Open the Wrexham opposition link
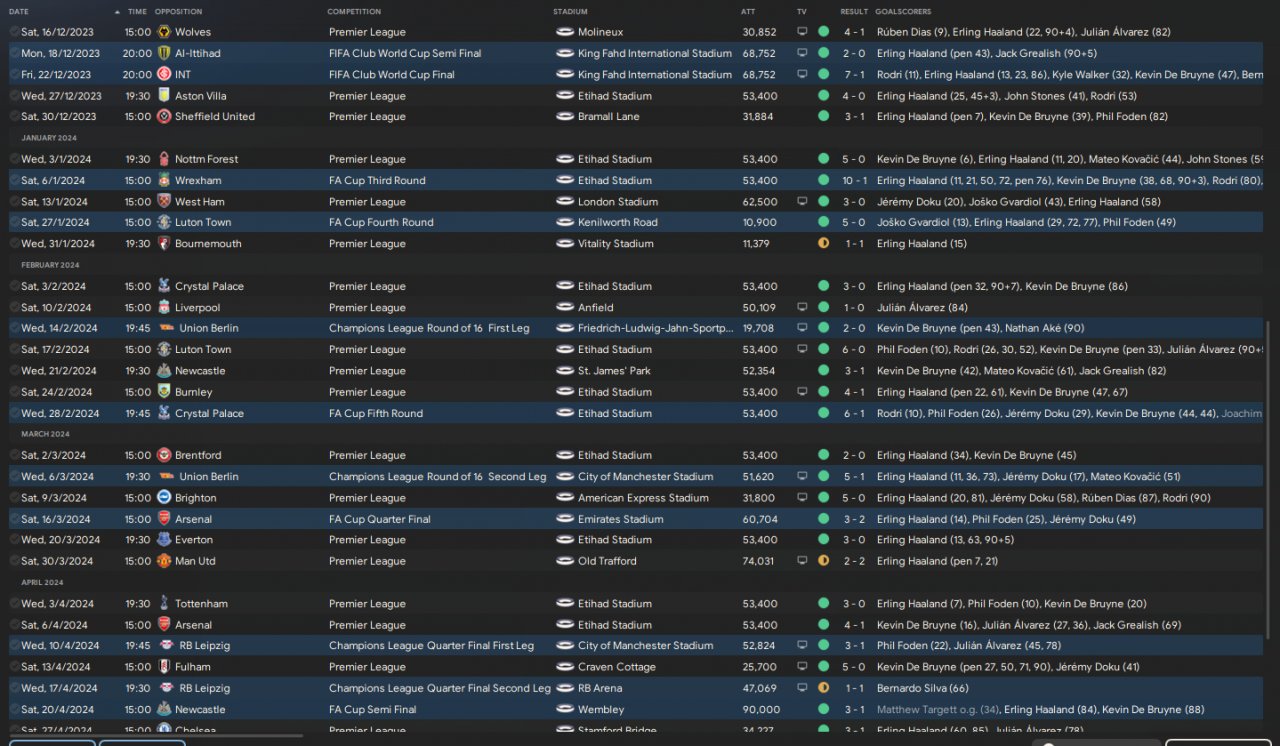Image resolution: width=1280 pixels, height=746 pixels. (x=198, y=180)
